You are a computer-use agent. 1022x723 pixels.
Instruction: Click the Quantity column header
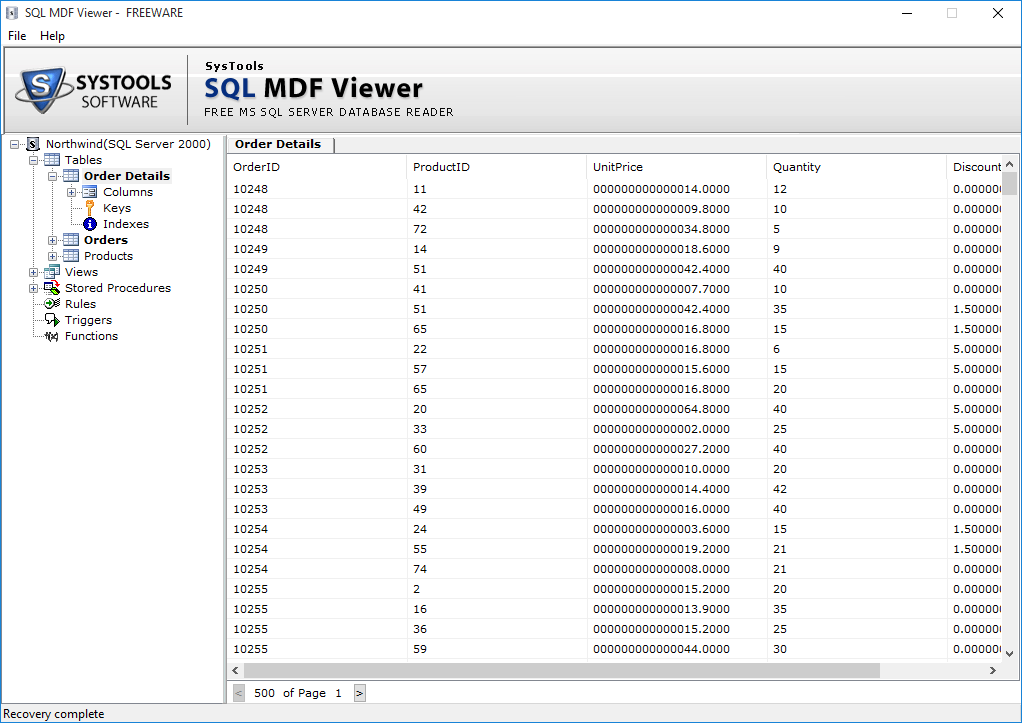click(857, 167)
